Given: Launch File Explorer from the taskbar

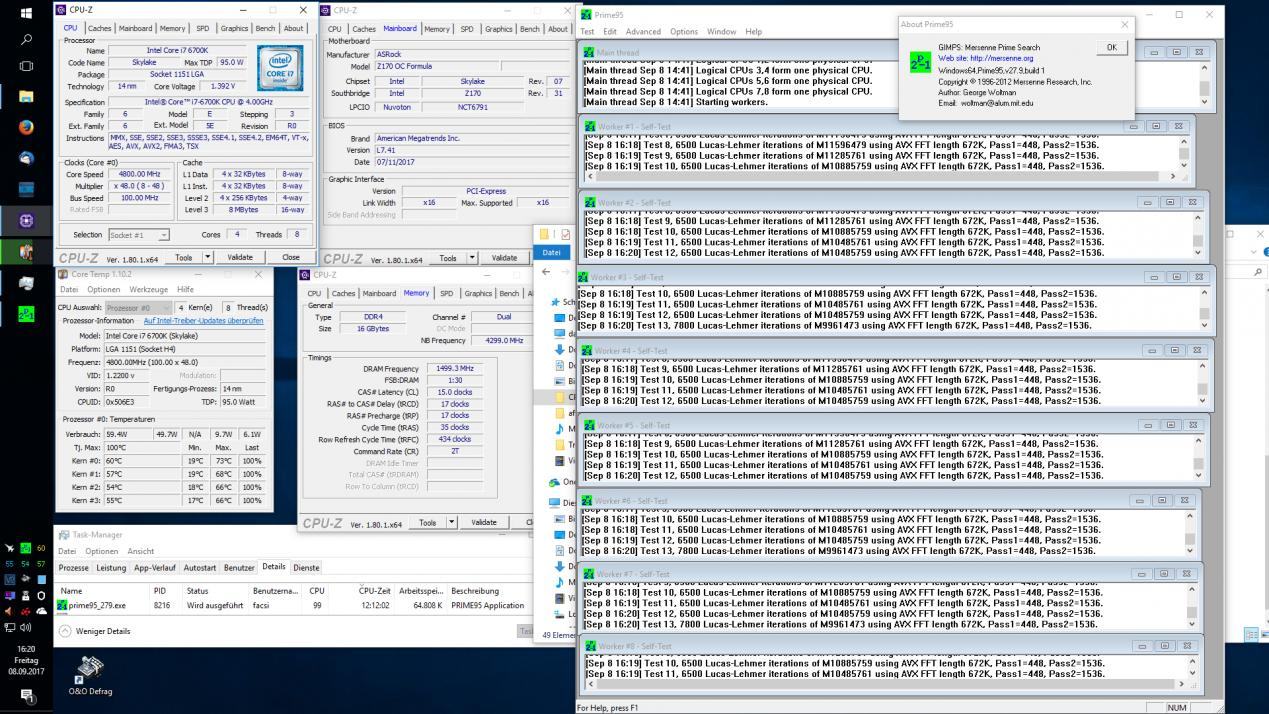Looking at the screenshot, I should 26,97.
